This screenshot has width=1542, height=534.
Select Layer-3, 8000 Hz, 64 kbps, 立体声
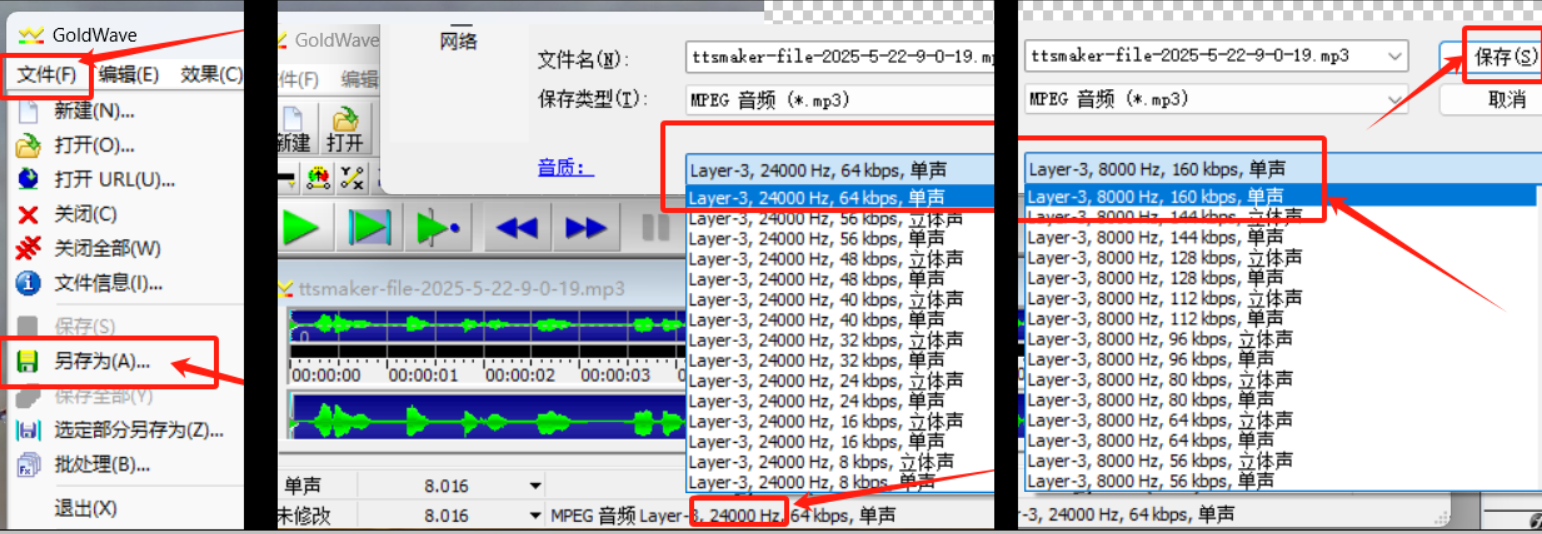1160,420
